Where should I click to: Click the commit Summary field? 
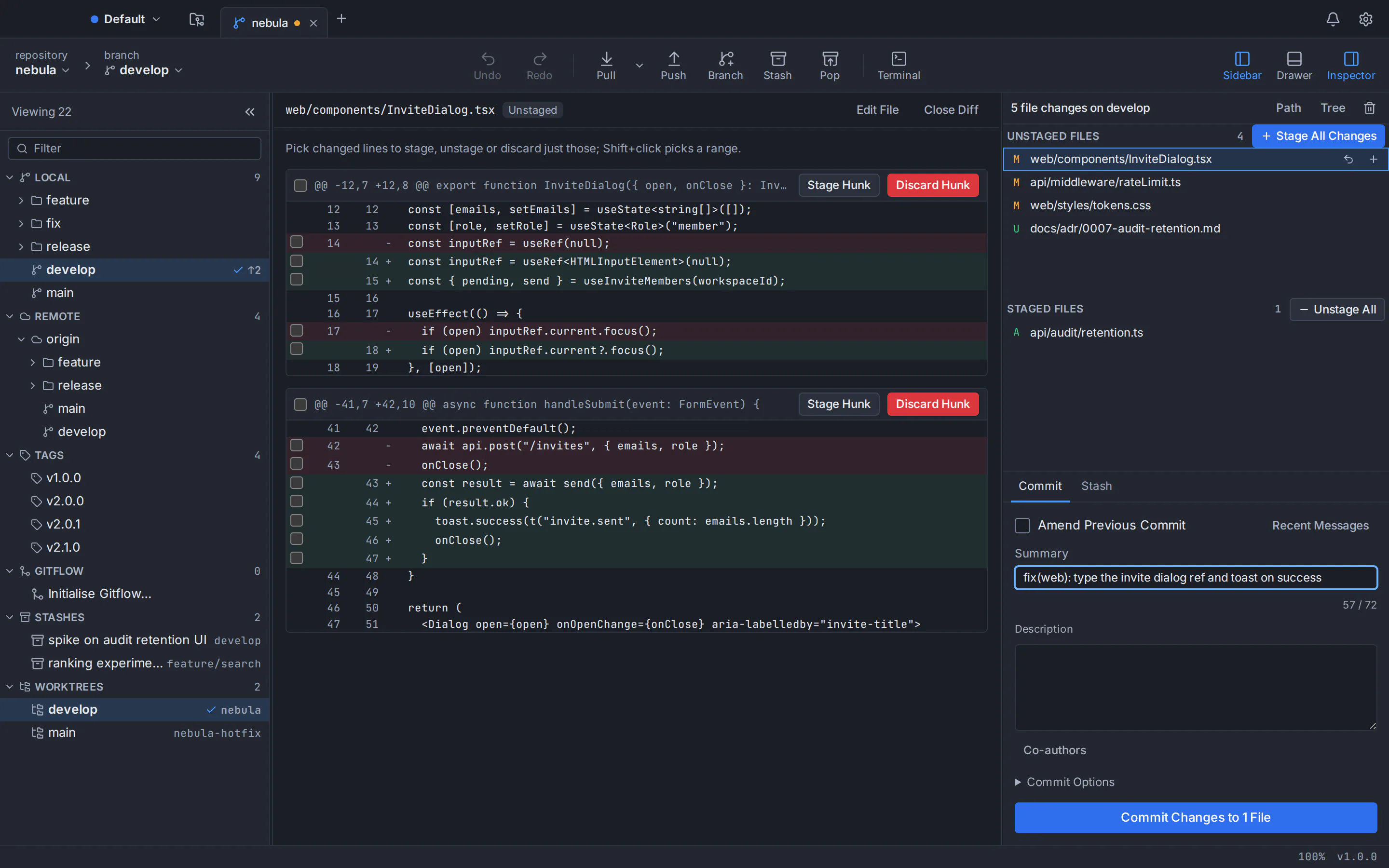[1196, 578]
